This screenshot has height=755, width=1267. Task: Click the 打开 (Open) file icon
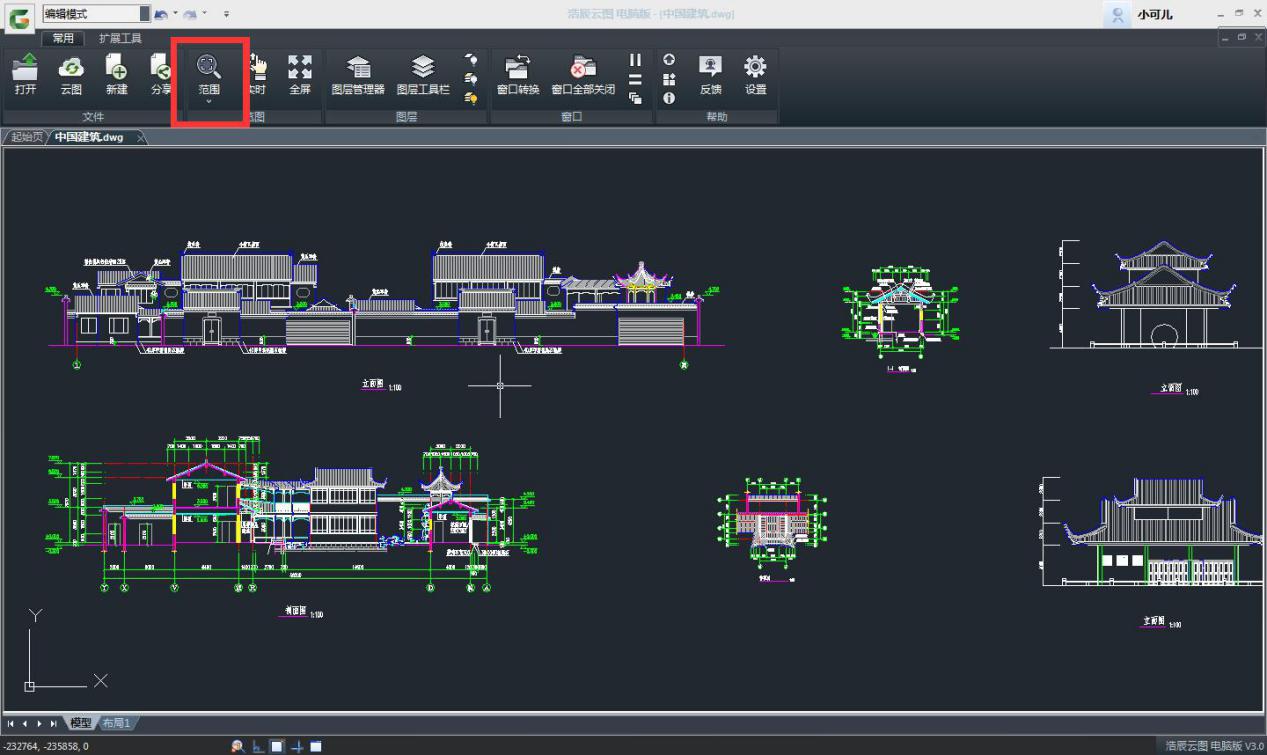25,75
